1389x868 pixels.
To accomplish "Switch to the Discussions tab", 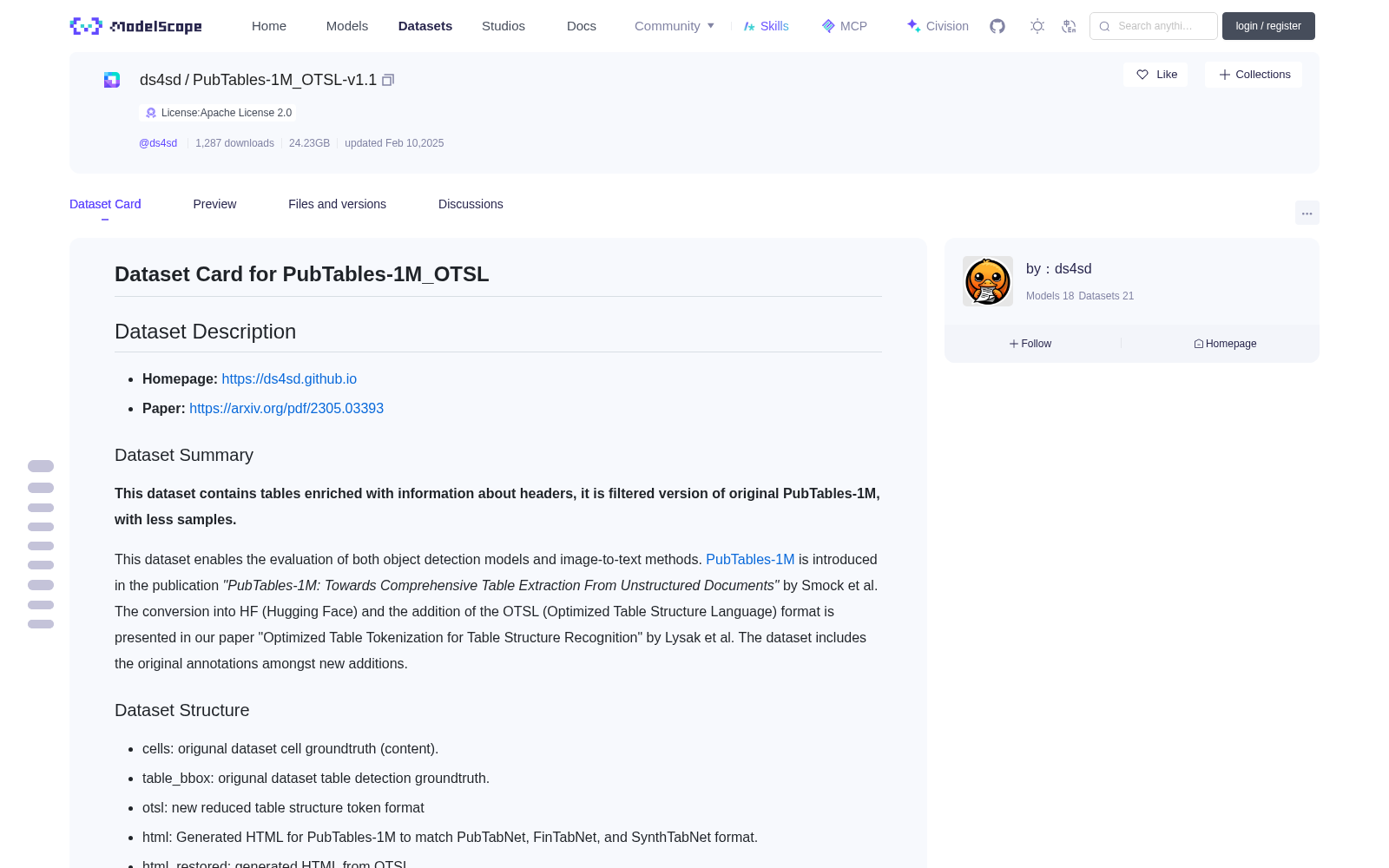I will pos(471,204).
